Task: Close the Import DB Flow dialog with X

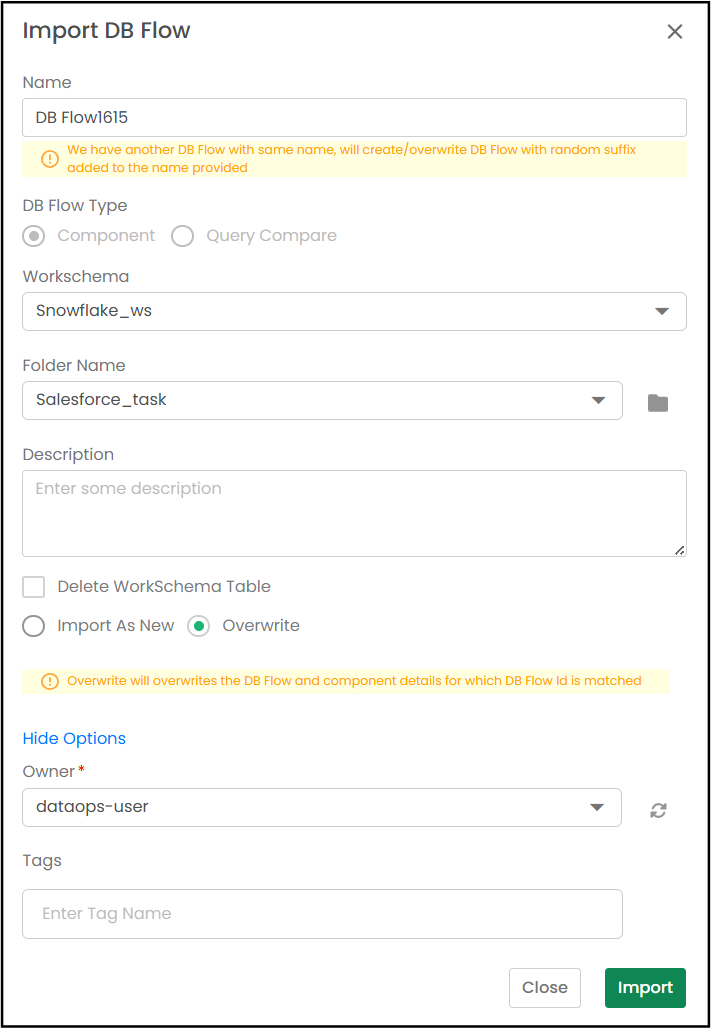Action: pyautogui.click(x=675, y=31)
